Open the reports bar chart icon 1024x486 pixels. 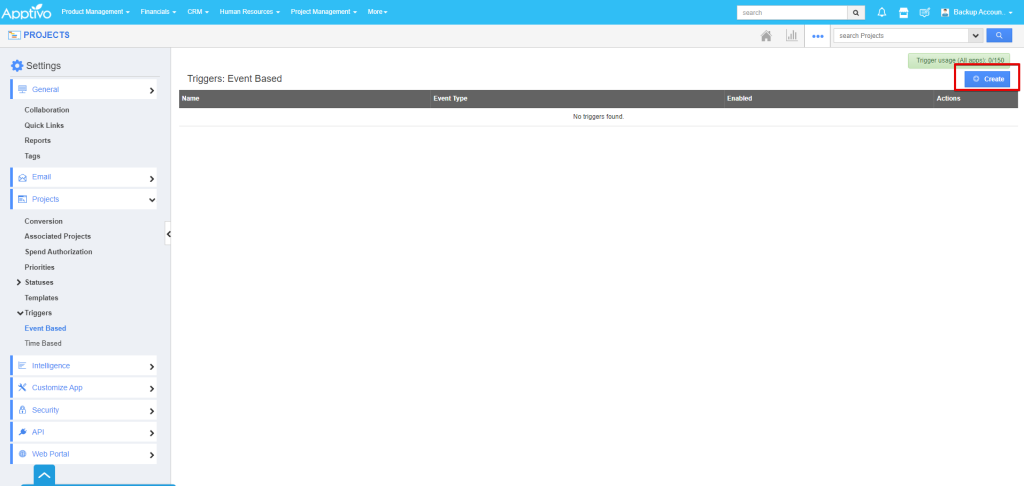pyautogui.click(x=792, y=35)
